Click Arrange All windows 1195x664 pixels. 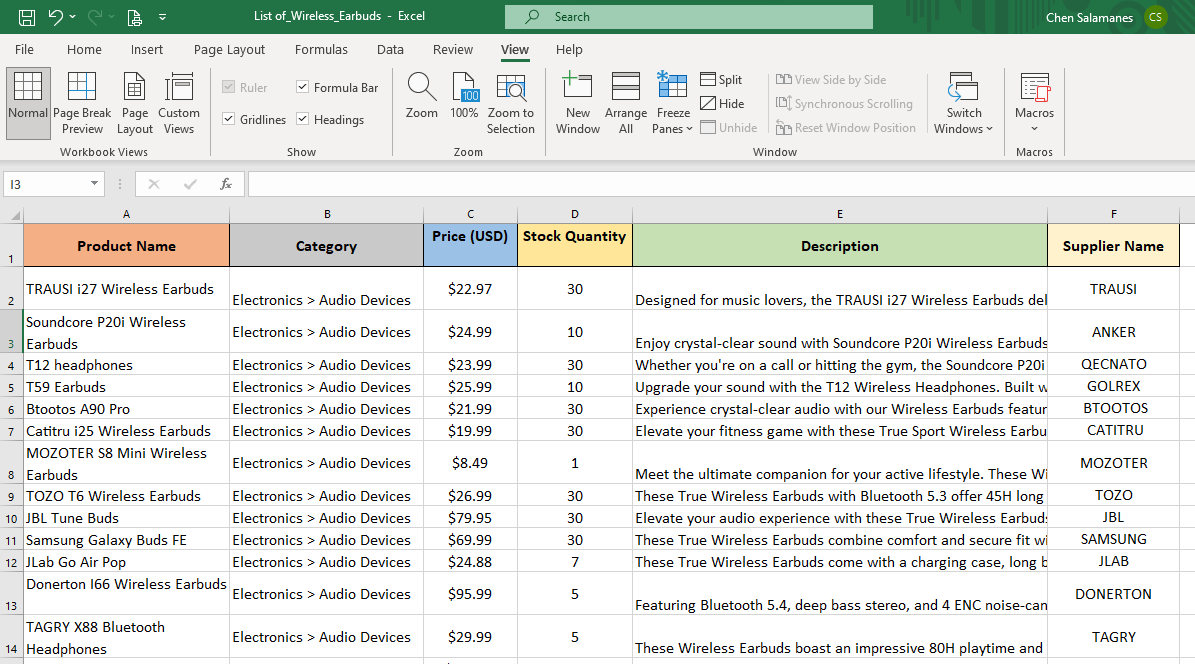(626, 104)
